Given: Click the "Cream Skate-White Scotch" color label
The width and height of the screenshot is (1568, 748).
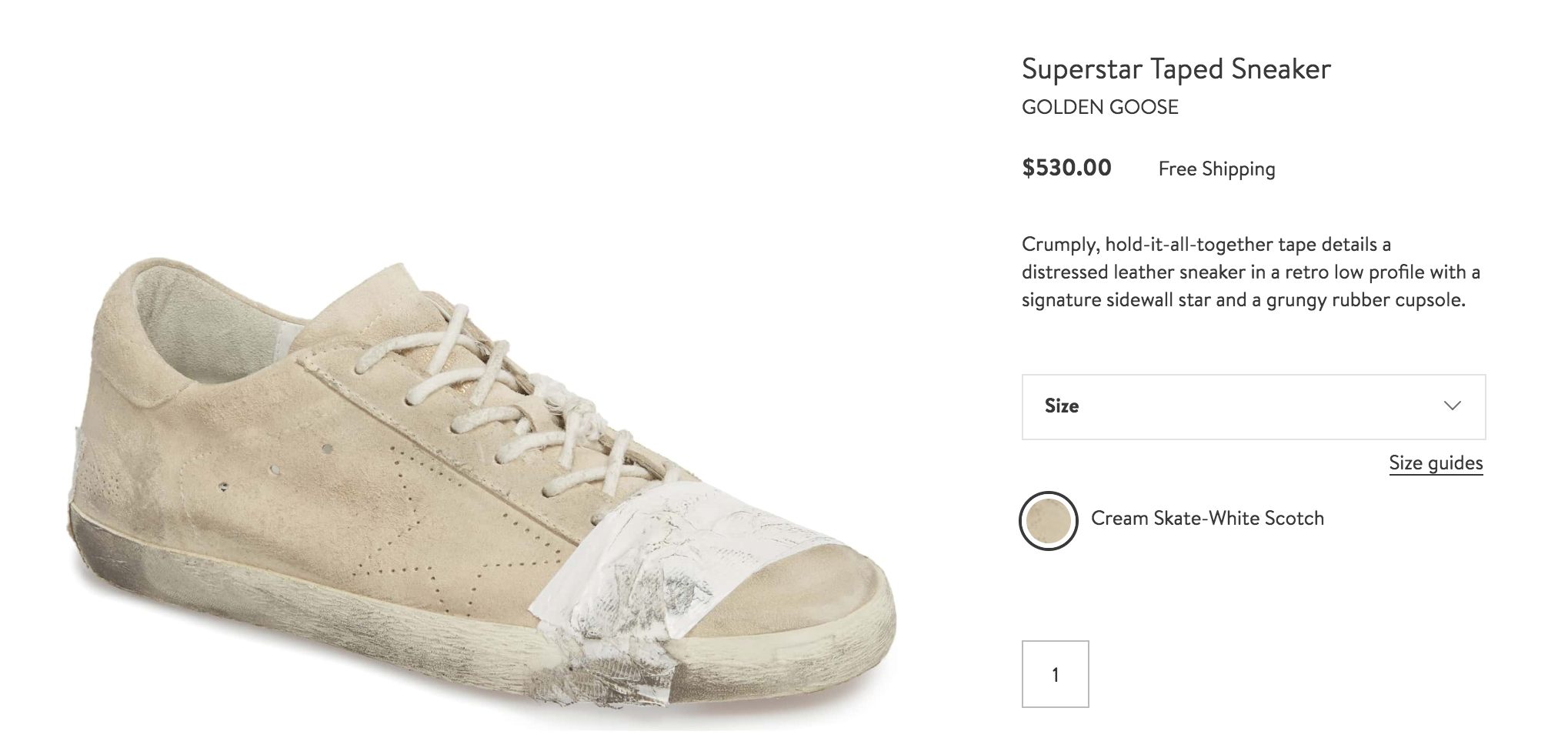Looking at the screenshot, I should pyautogui.click(x=1206, y=518).
